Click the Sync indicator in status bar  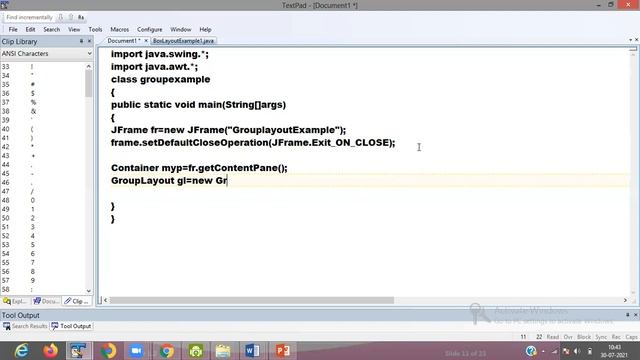click(601, 337)
